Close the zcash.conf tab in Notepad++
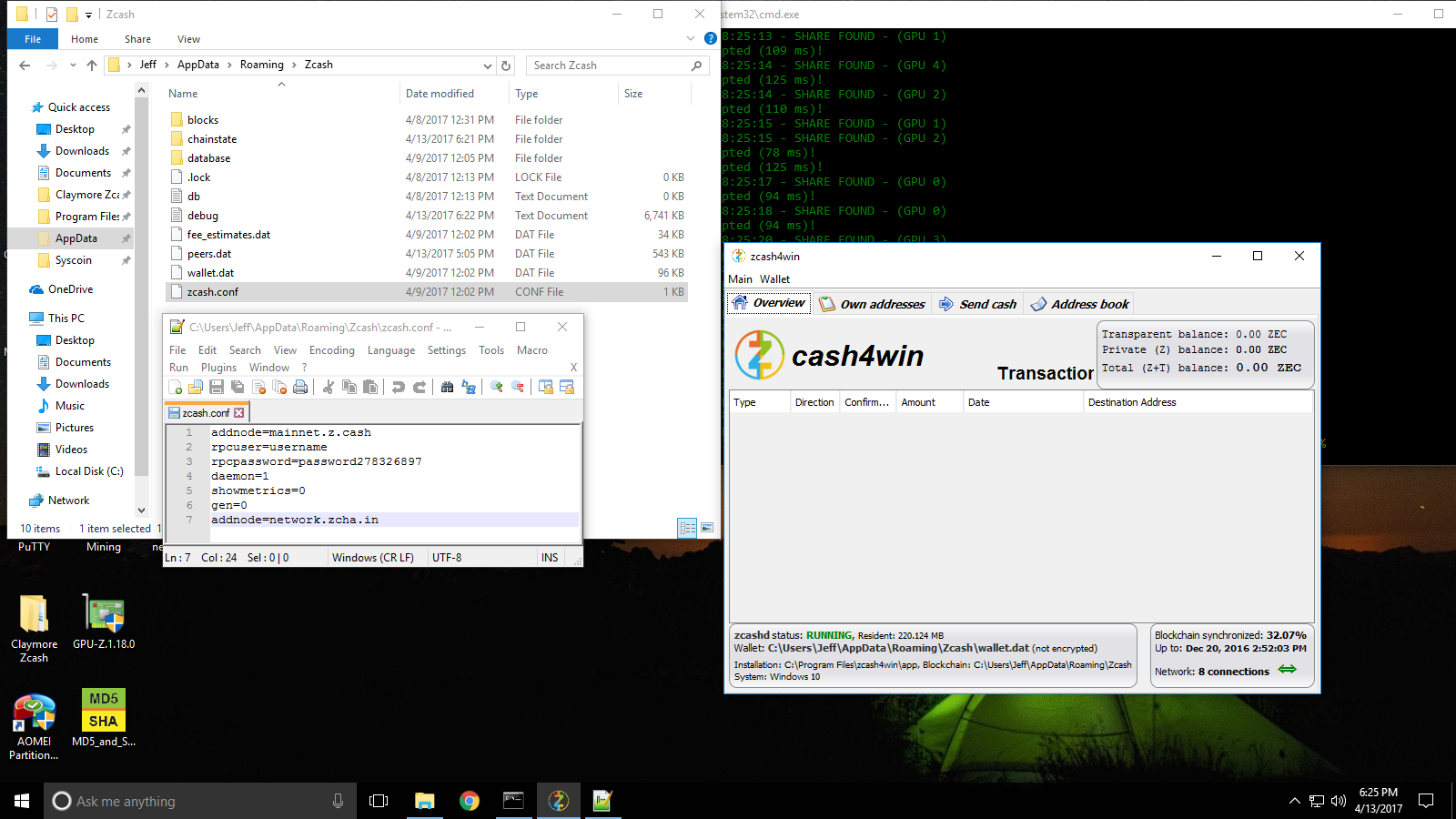1456x819 pixels. point(239,413)
